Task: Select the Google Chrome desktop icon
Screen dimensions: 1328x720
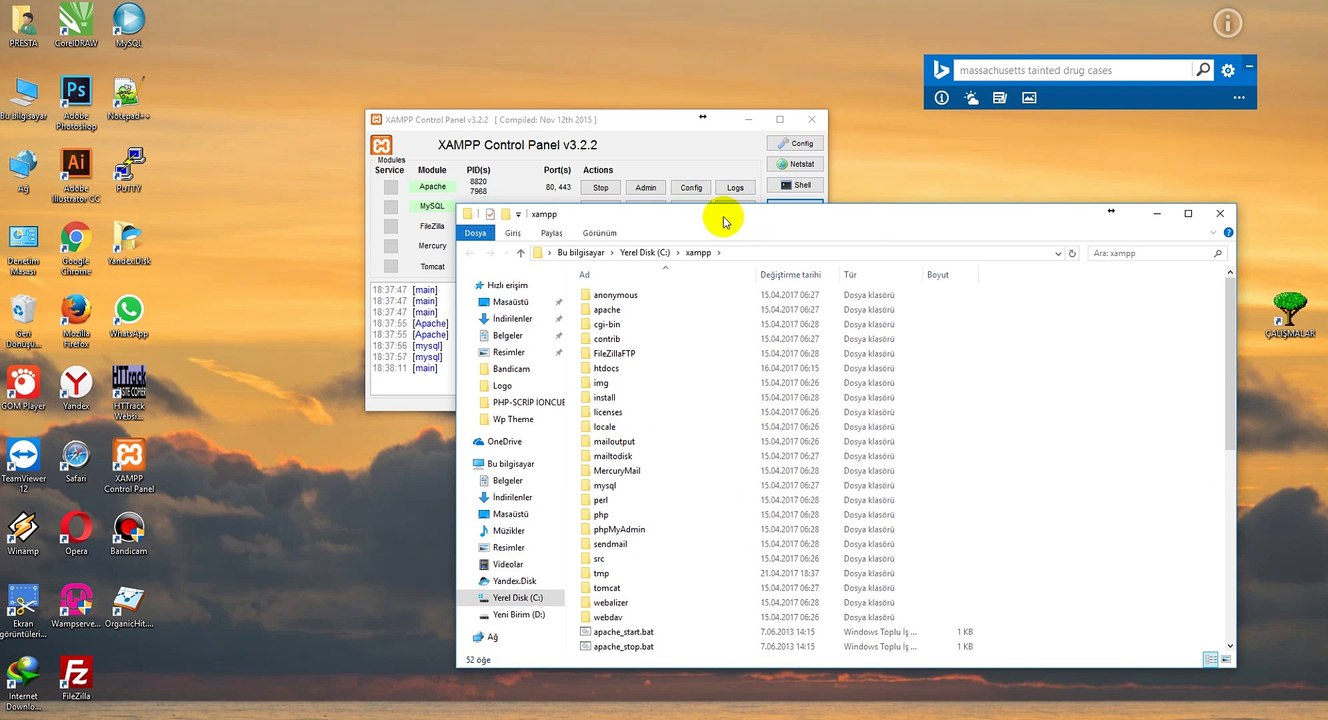Action: [x=76, y=249]
